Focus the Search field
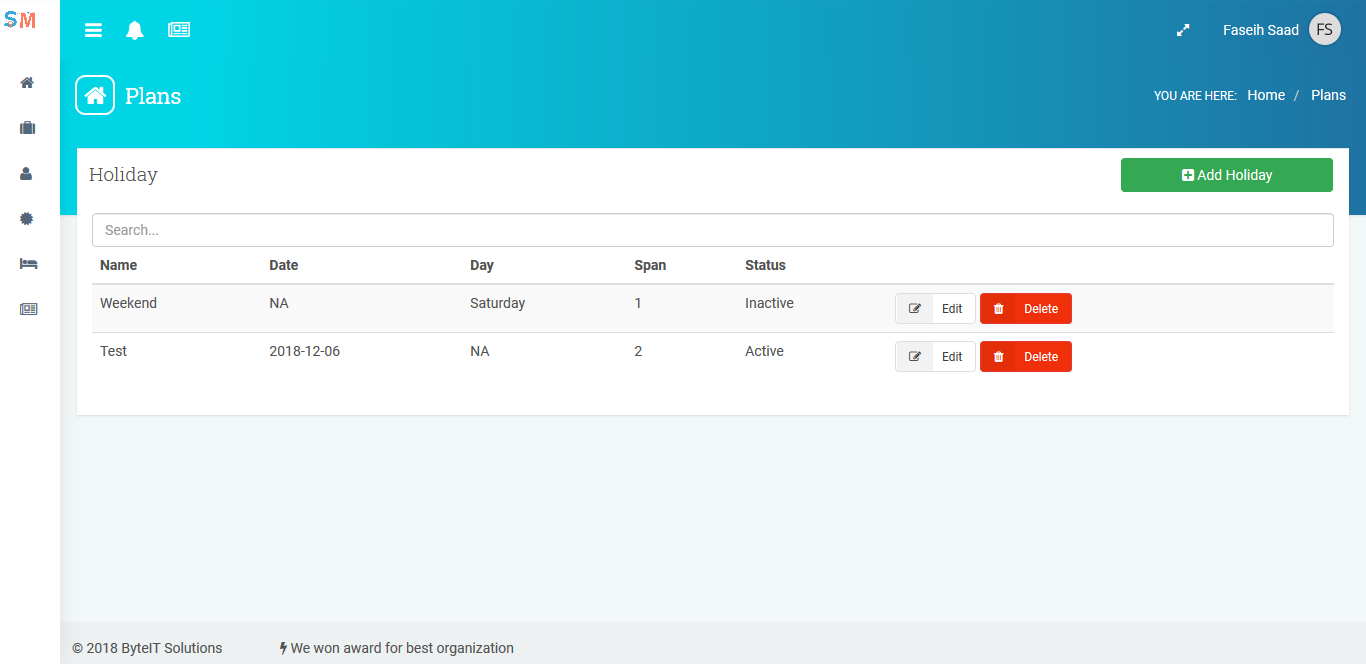 [713, 230]
